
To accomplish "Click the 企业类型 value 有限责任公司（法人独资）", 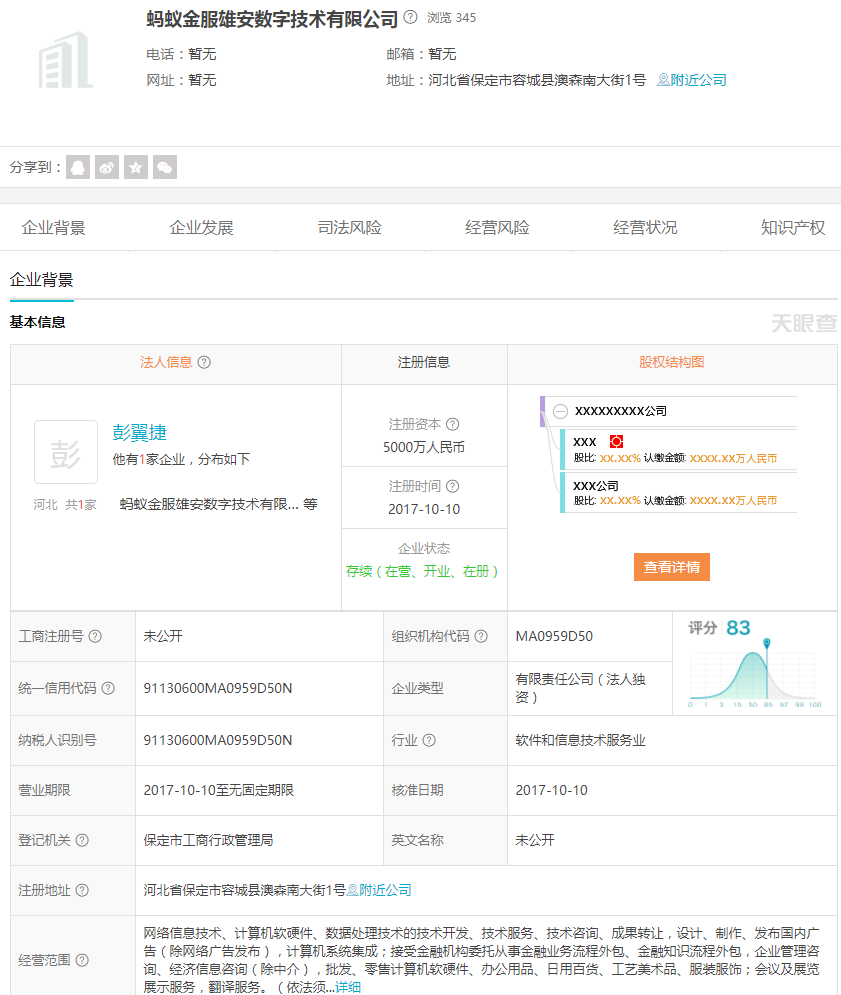I will pyautogui.click(x=580, y=688).
